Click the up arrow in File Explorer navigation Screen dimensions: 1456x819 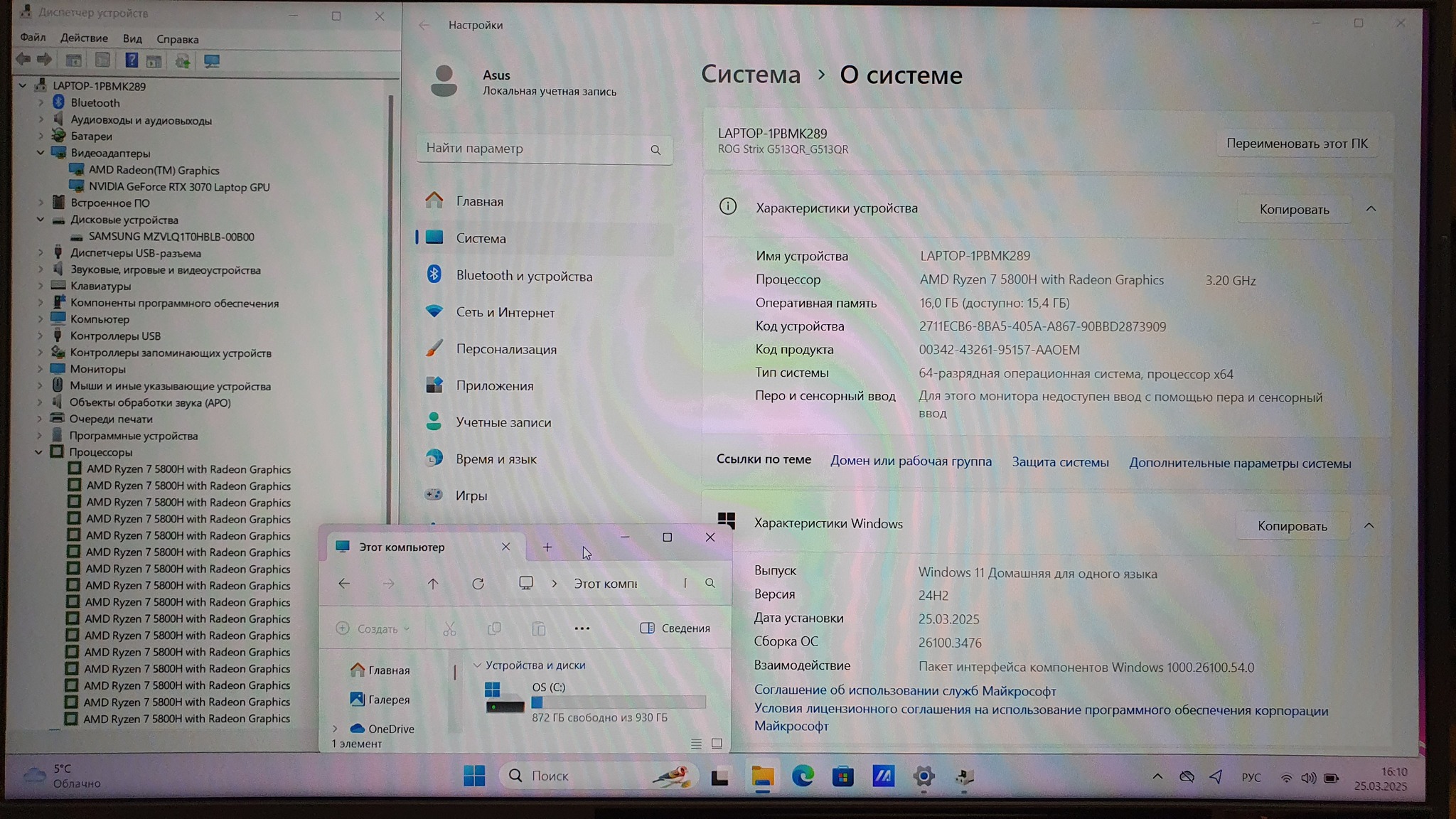[433, 584]
